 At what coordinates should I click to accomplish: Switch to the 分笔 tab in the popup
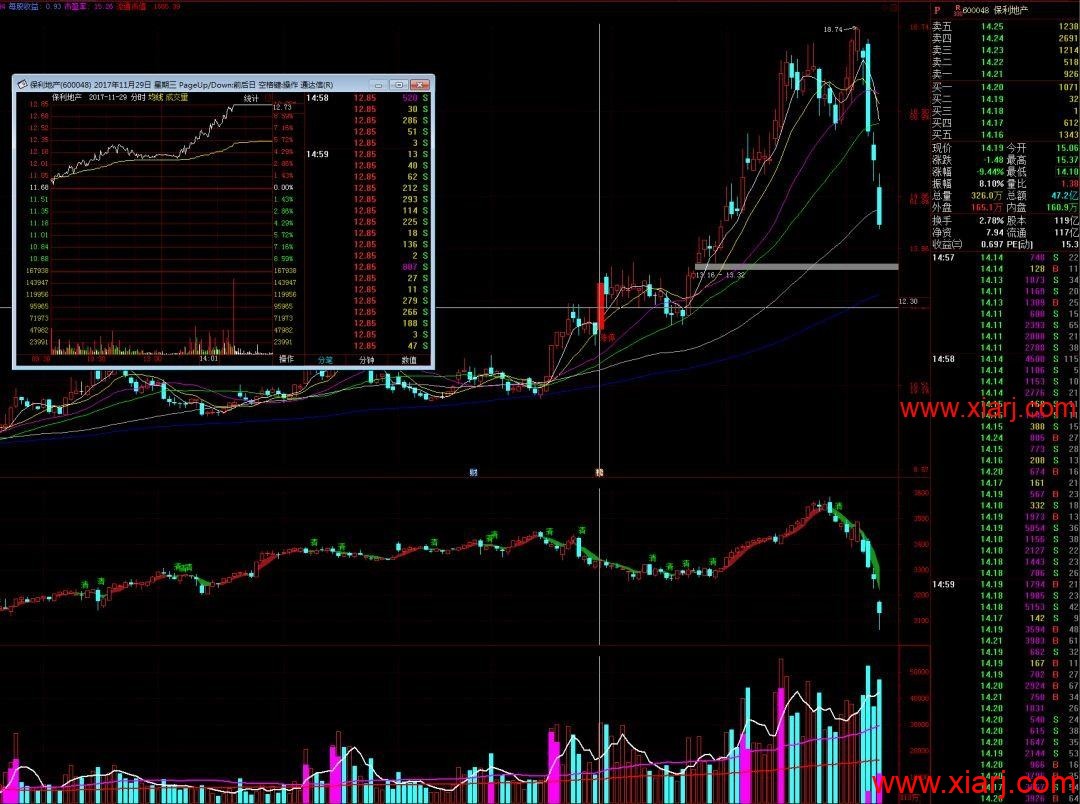[325, 360]
